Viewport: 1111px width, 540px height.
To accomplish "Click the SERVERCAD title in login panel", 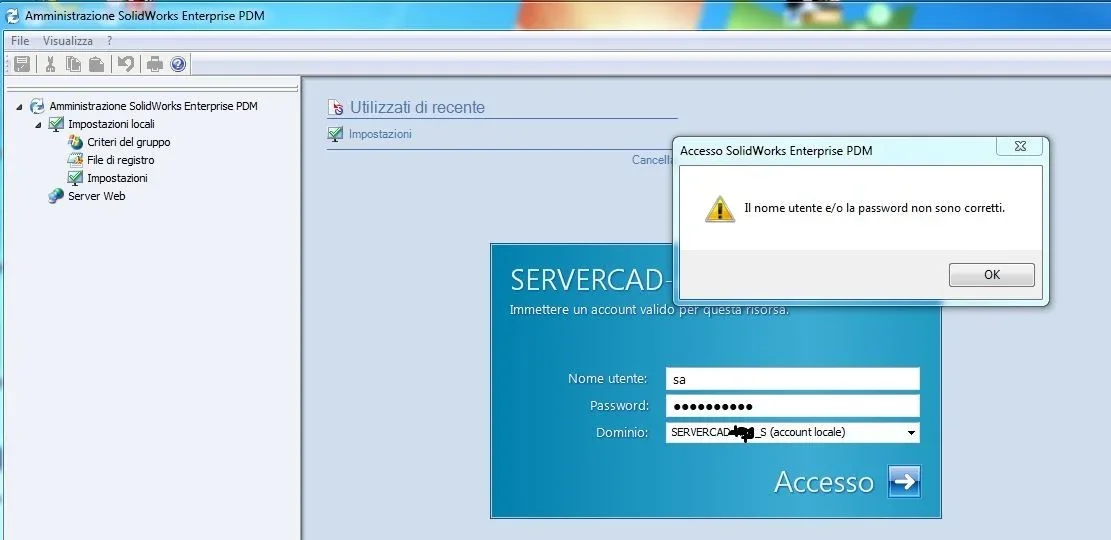I will coord(591,280).
